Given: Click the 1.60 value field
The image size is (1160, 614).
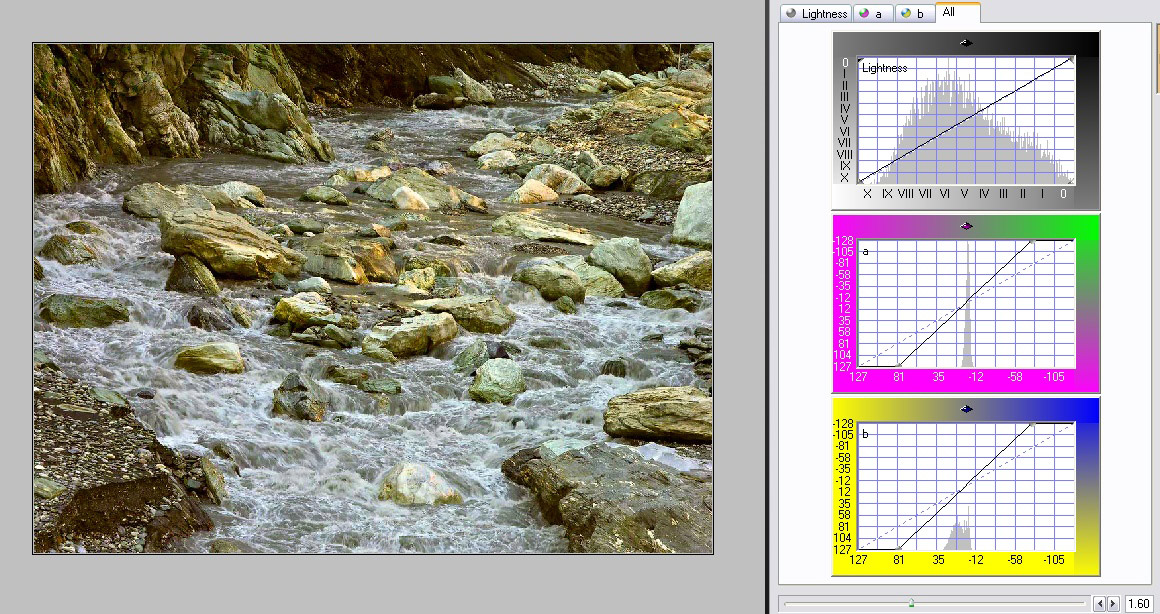Looking at the screenshot, I should (x=1138, y=604).
